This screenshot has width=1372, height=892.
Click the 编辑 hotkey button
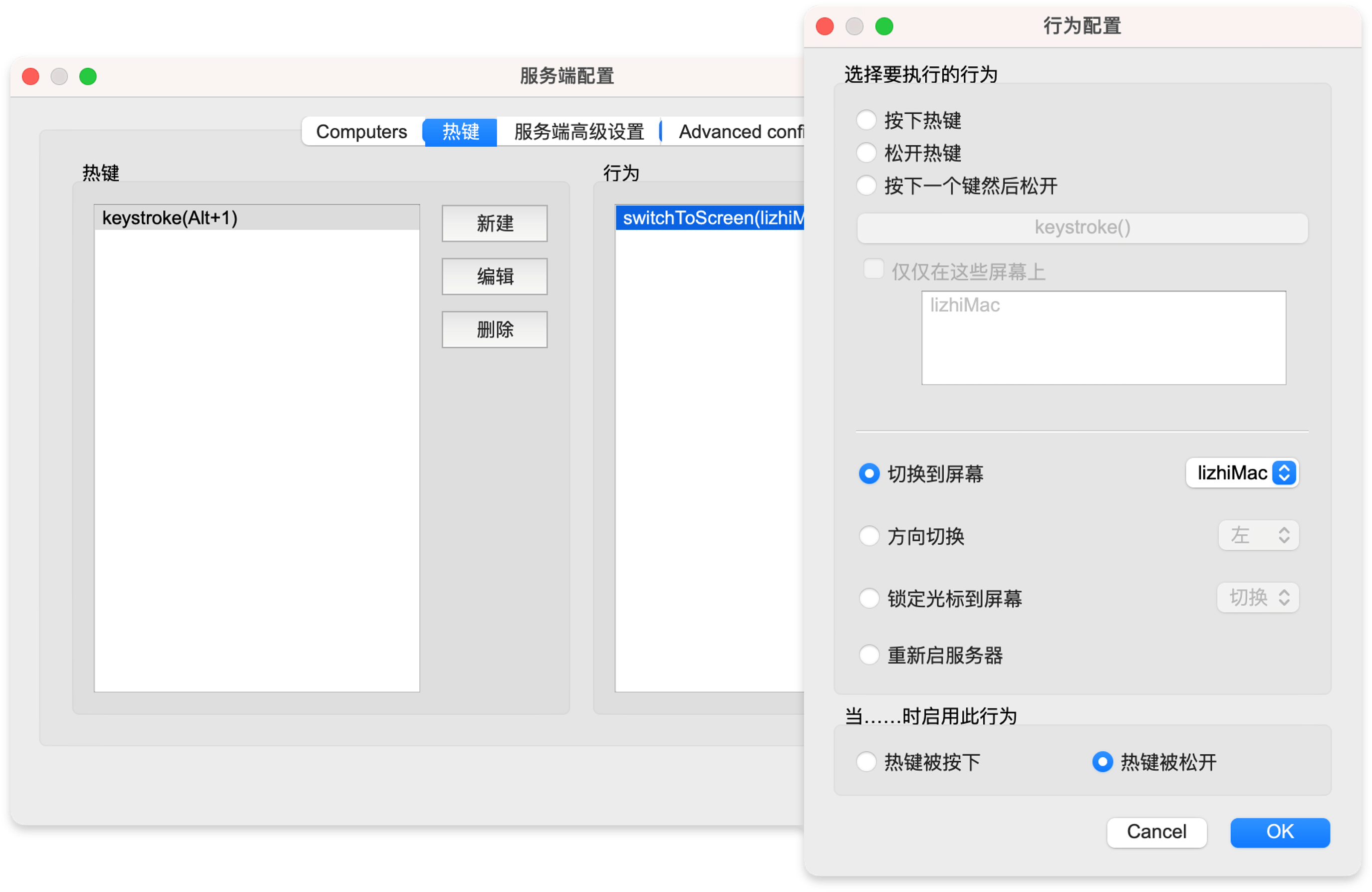tap(495, 276)
